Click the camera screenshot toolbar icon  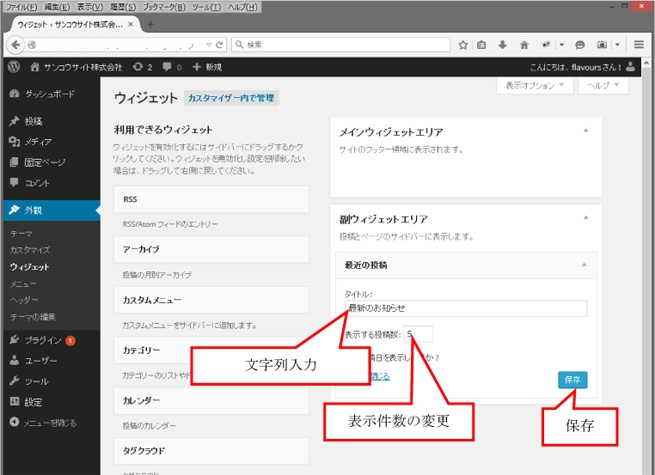pyautogui.click(x=602, y=45)
